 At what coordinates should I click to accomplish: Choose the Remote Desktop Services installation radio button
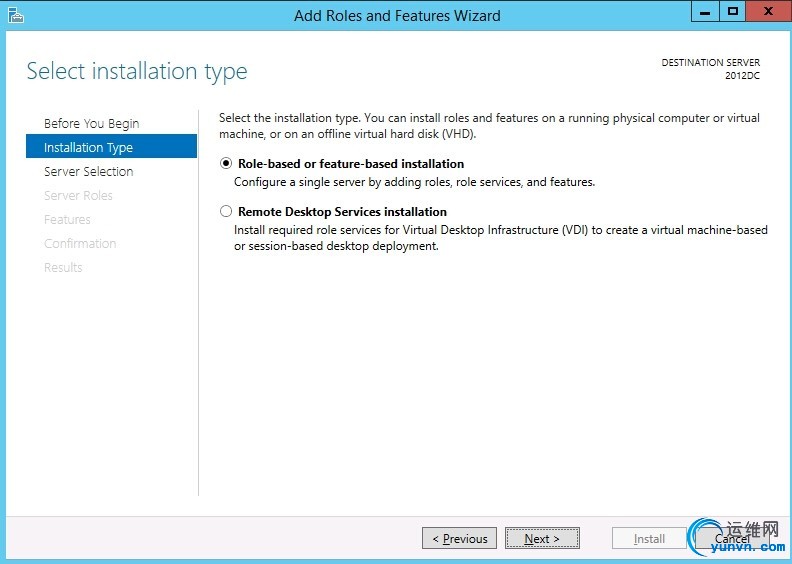[x=227, y=212]
